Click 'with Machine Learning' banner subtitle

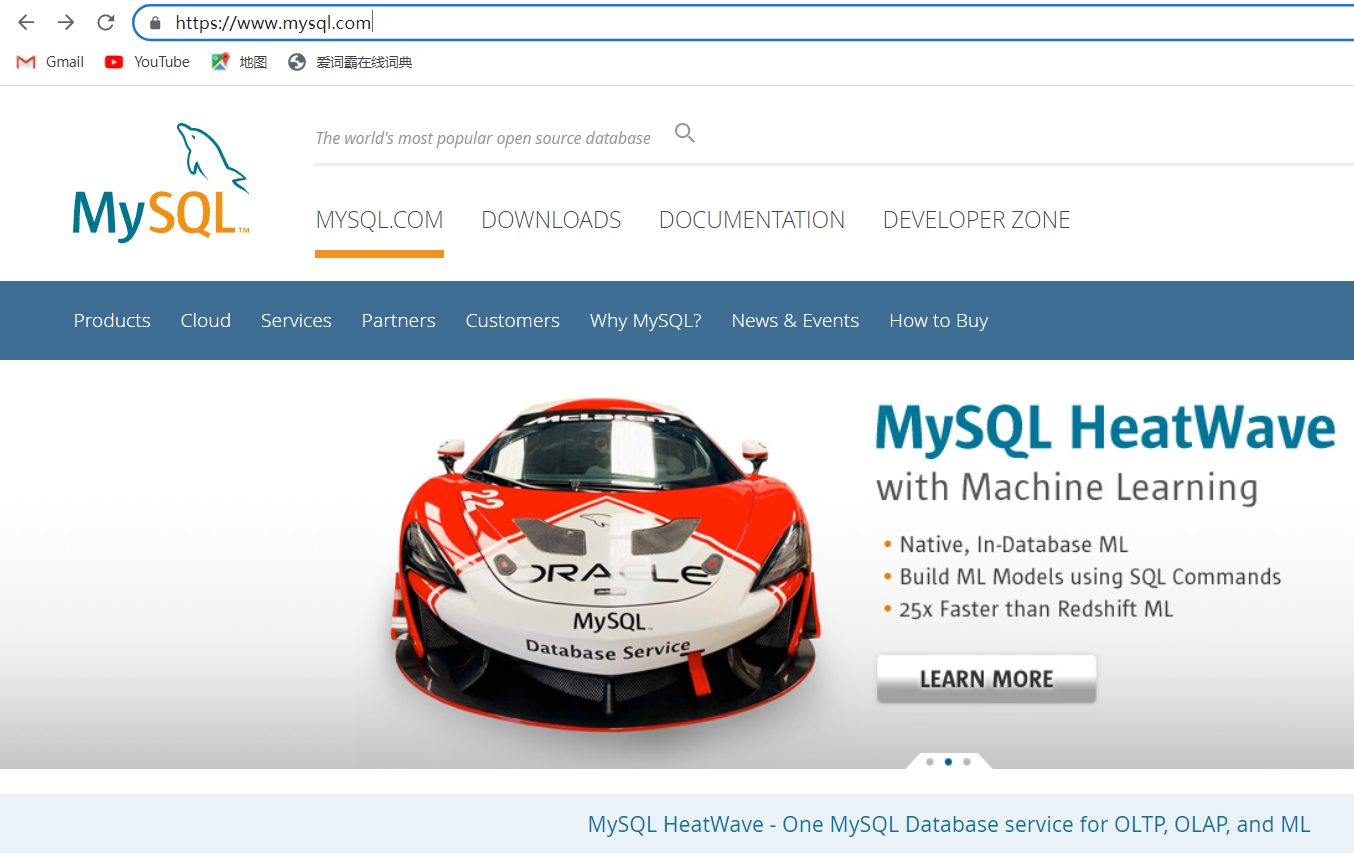pyautogui.click(x=1067, y=488)
